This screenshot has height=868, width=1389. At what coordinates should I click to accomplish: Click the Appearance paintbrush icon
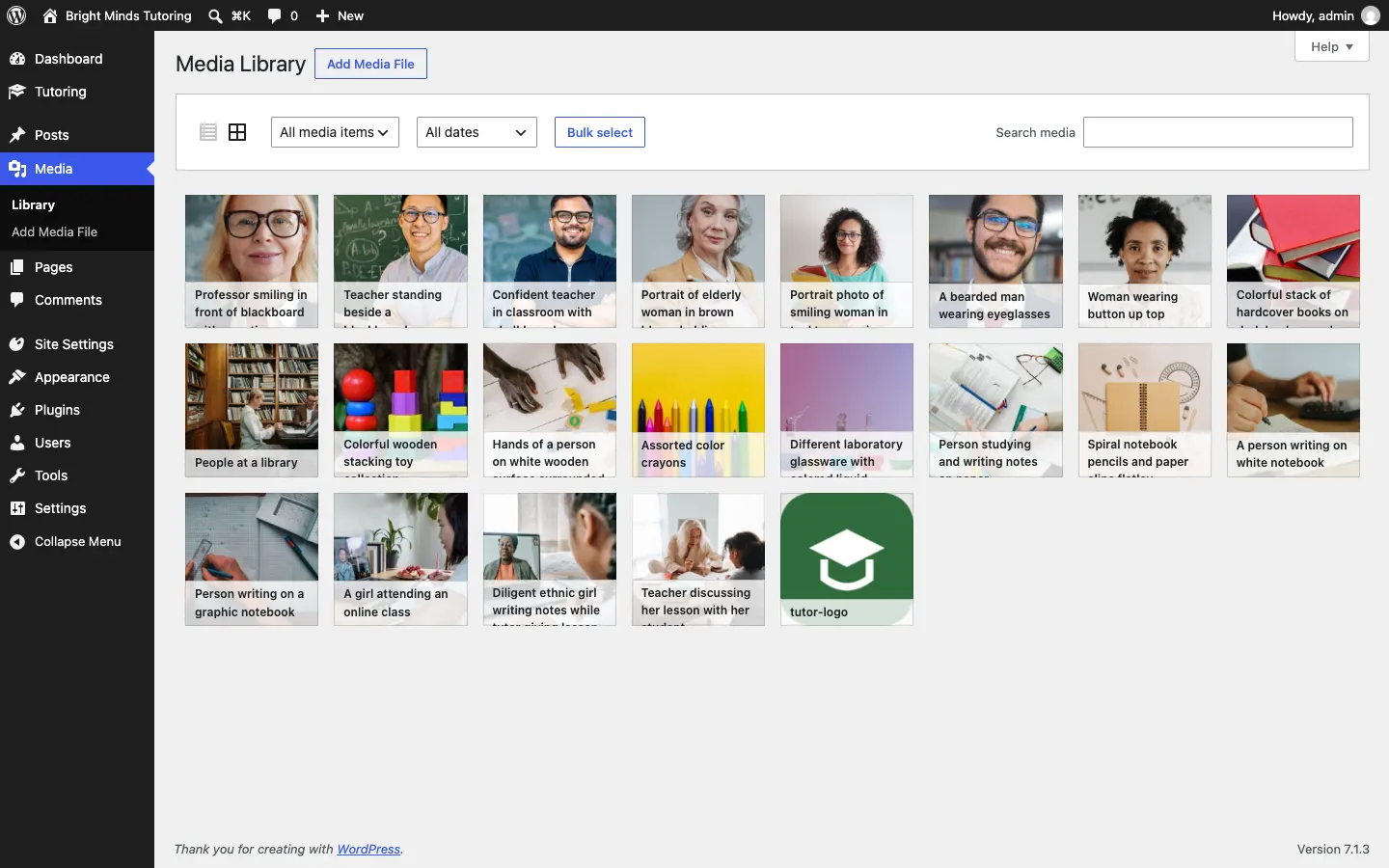coord(17,377)
